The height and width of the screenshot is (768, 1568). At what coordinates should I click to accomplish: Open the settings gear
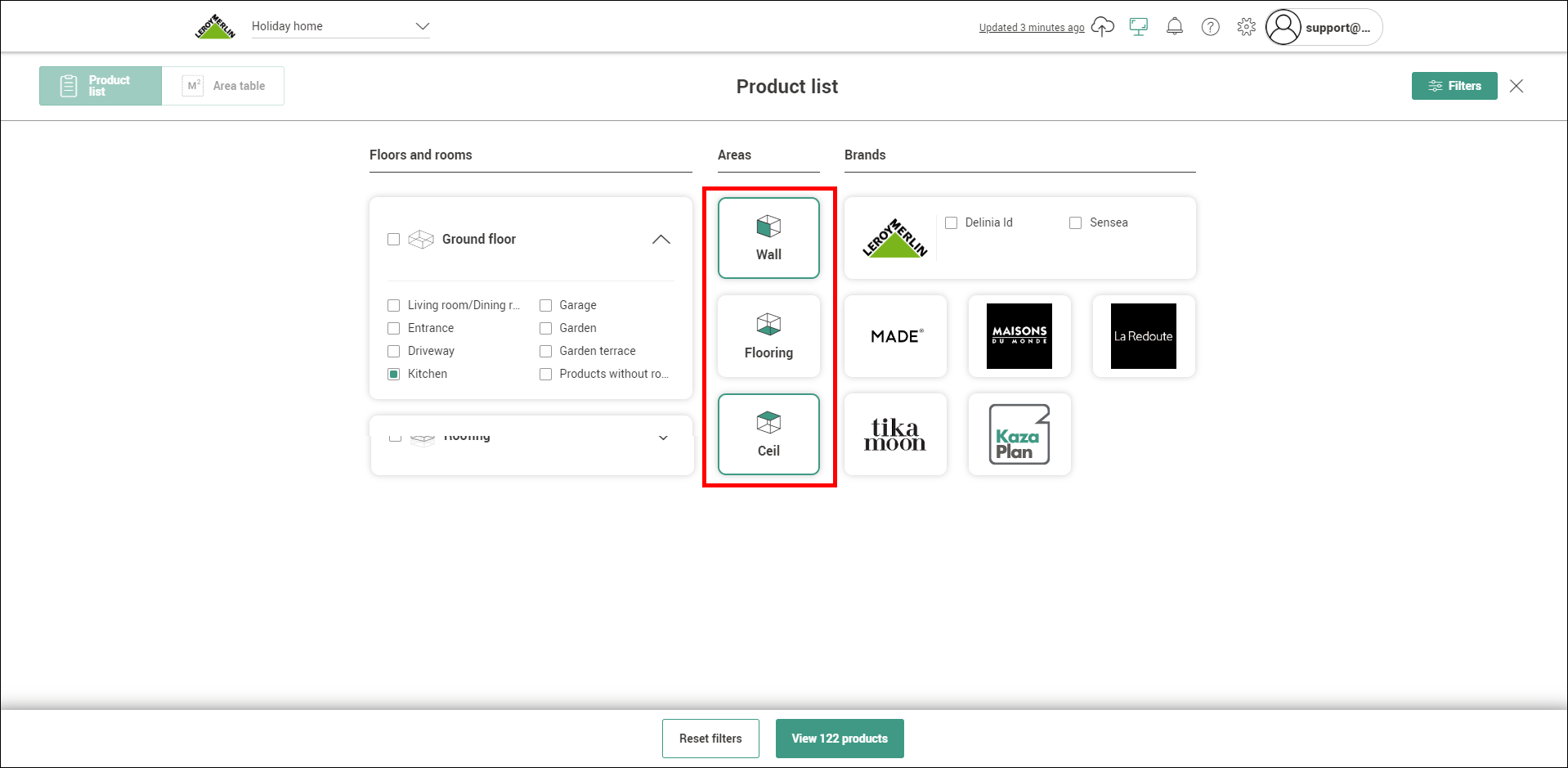click(1246, 26)
